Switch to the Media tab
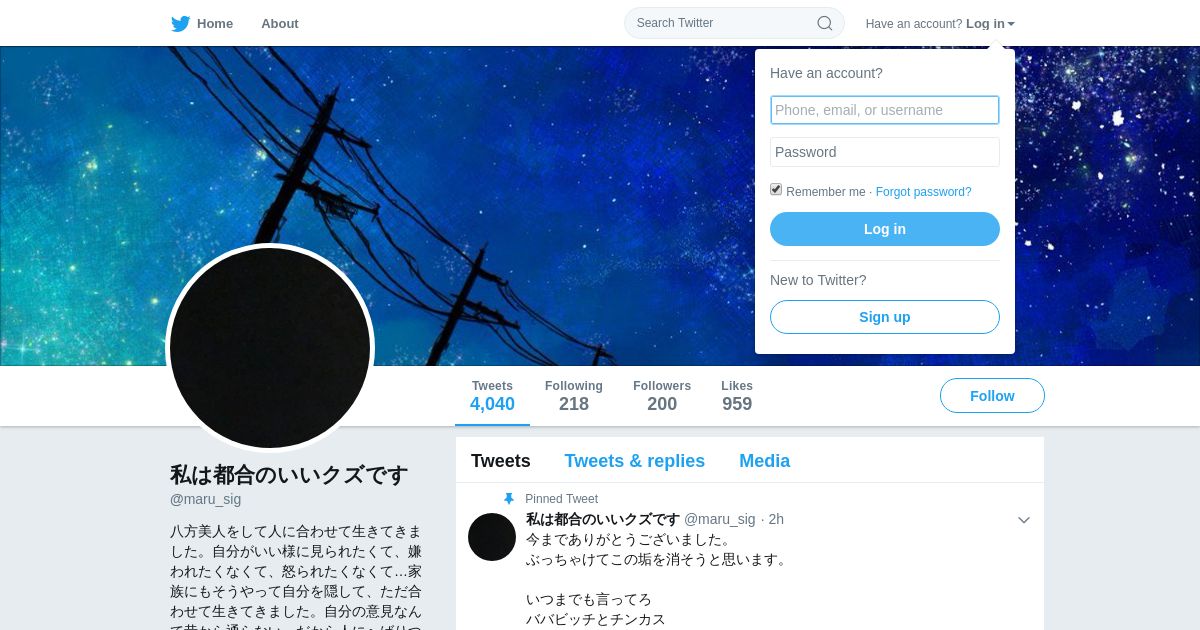Viewport: 1200px width, 630px height. (765, 461)
